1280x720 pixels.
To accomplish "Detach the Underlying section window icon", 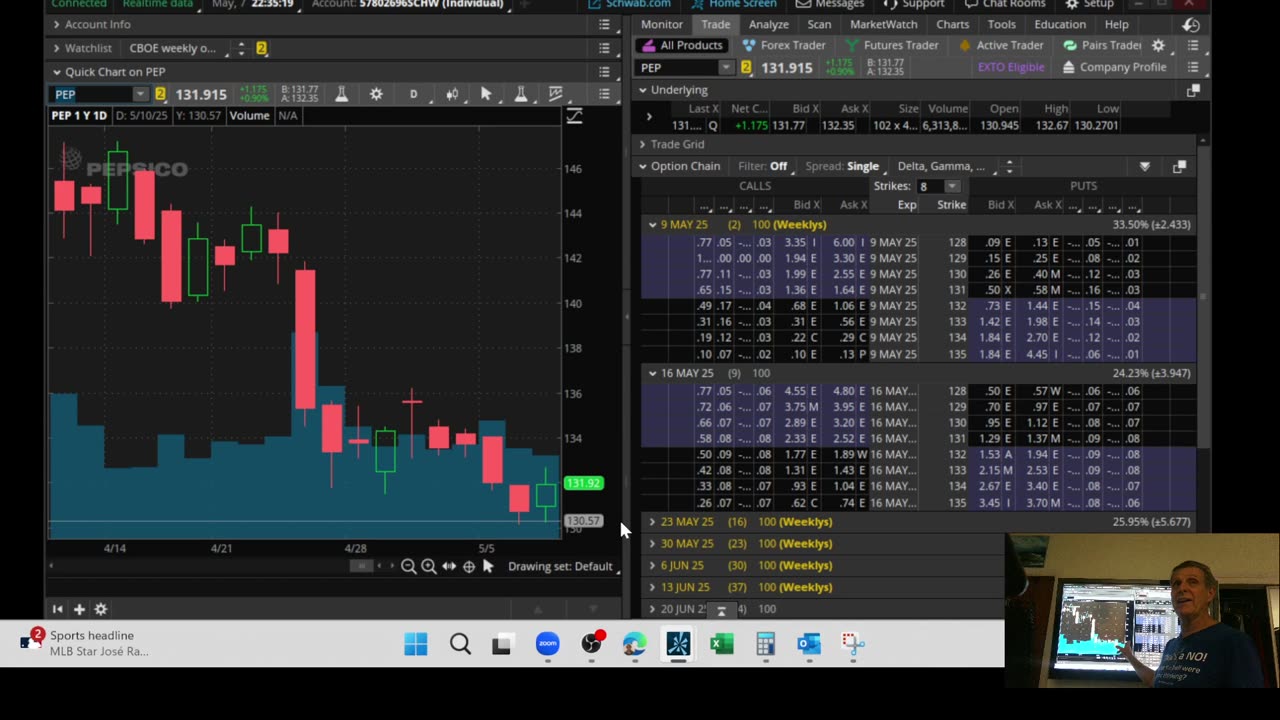I will point(1193,90).
